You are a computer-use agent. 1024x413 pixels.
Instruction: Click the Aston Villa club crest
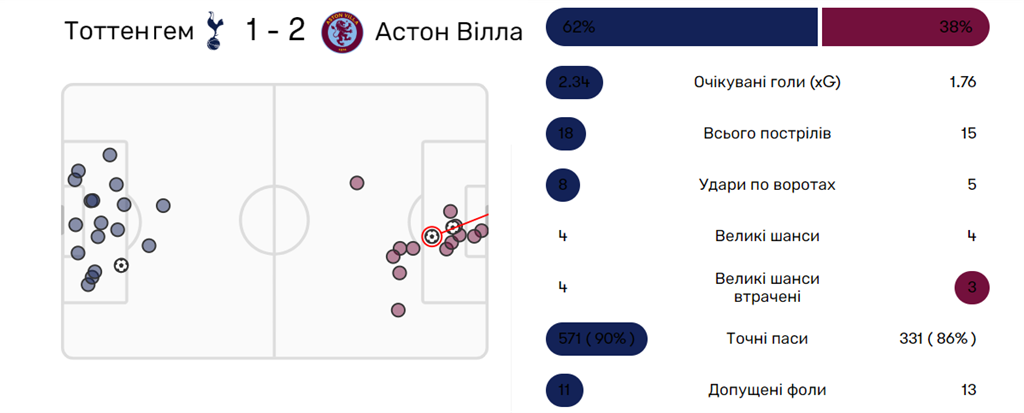point(343,31)
